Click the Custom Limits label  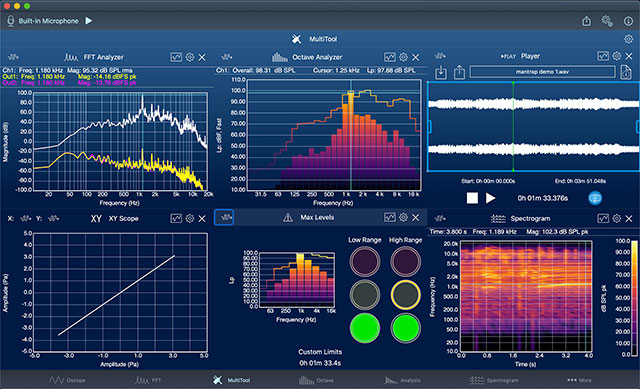[320, 352]
